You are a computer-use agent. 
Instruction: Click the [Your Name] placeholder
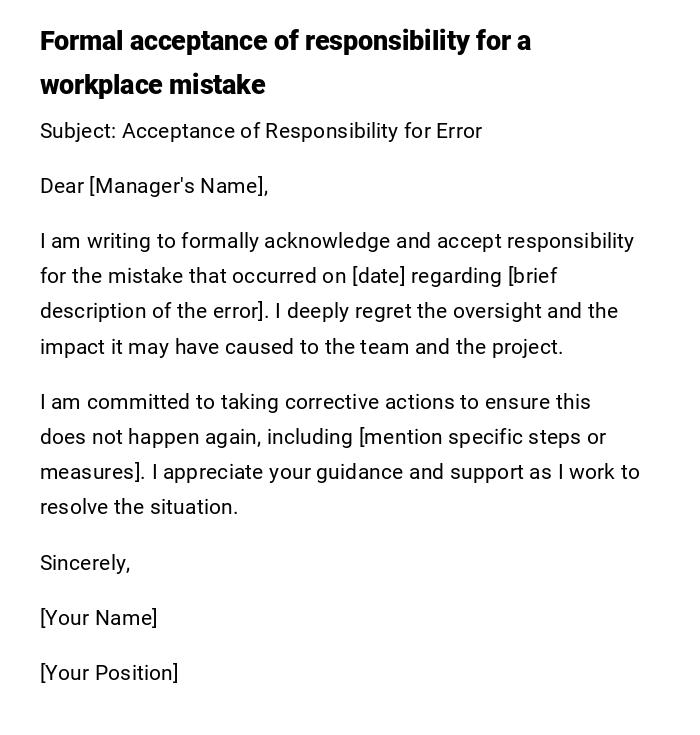(x=98, y=618)
